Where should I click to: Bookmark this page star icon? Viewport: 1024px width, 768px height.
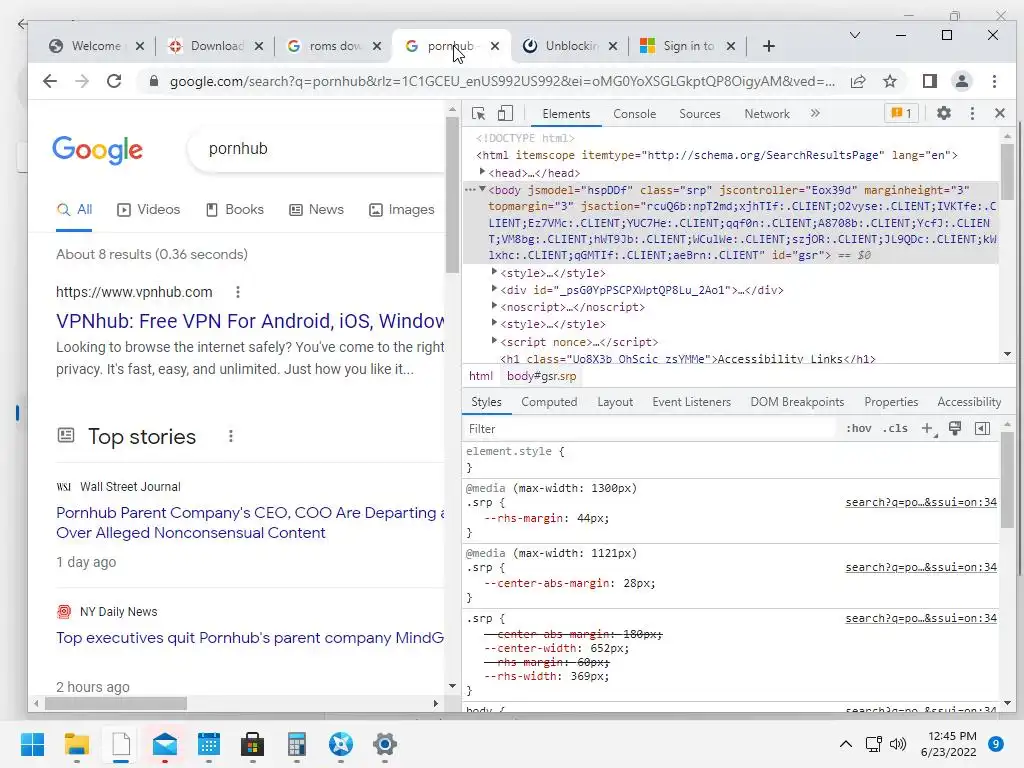889,81
